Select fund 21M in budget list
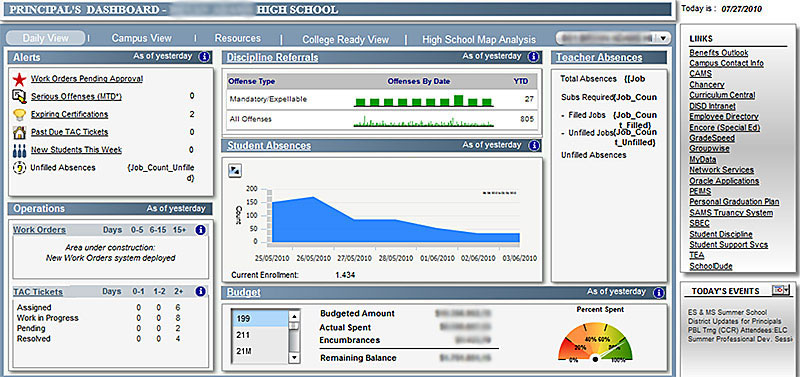This screenshot has height=377, width=800. pyautogui.click(x=260, y=351)
